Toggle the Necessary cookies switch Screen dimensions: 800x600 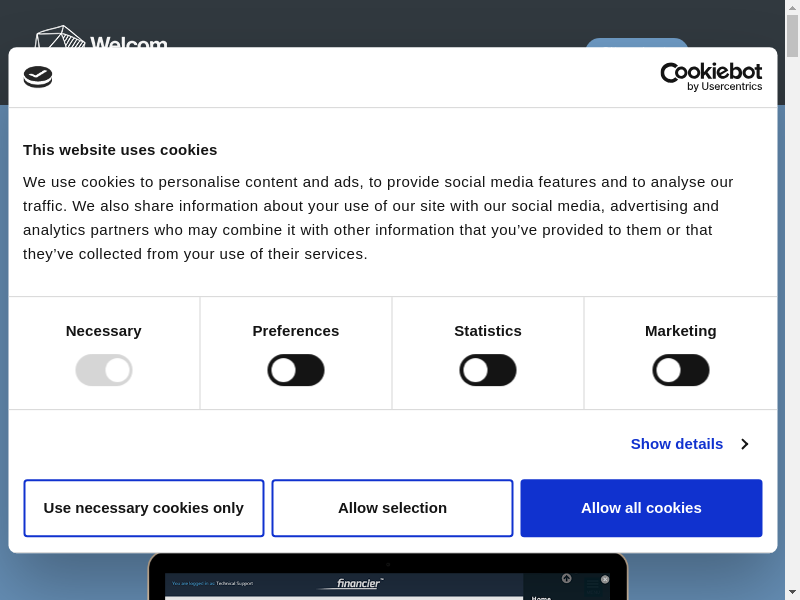pos(104,370)
